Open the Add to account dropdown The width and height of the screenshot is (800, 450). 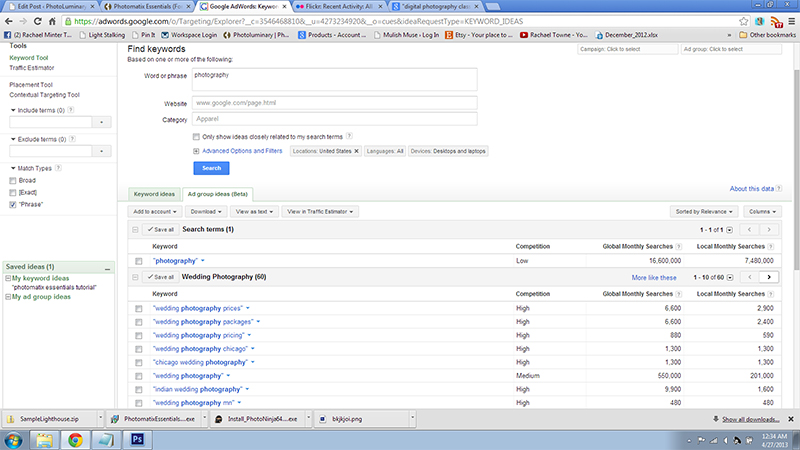click(x=155, y=212)
